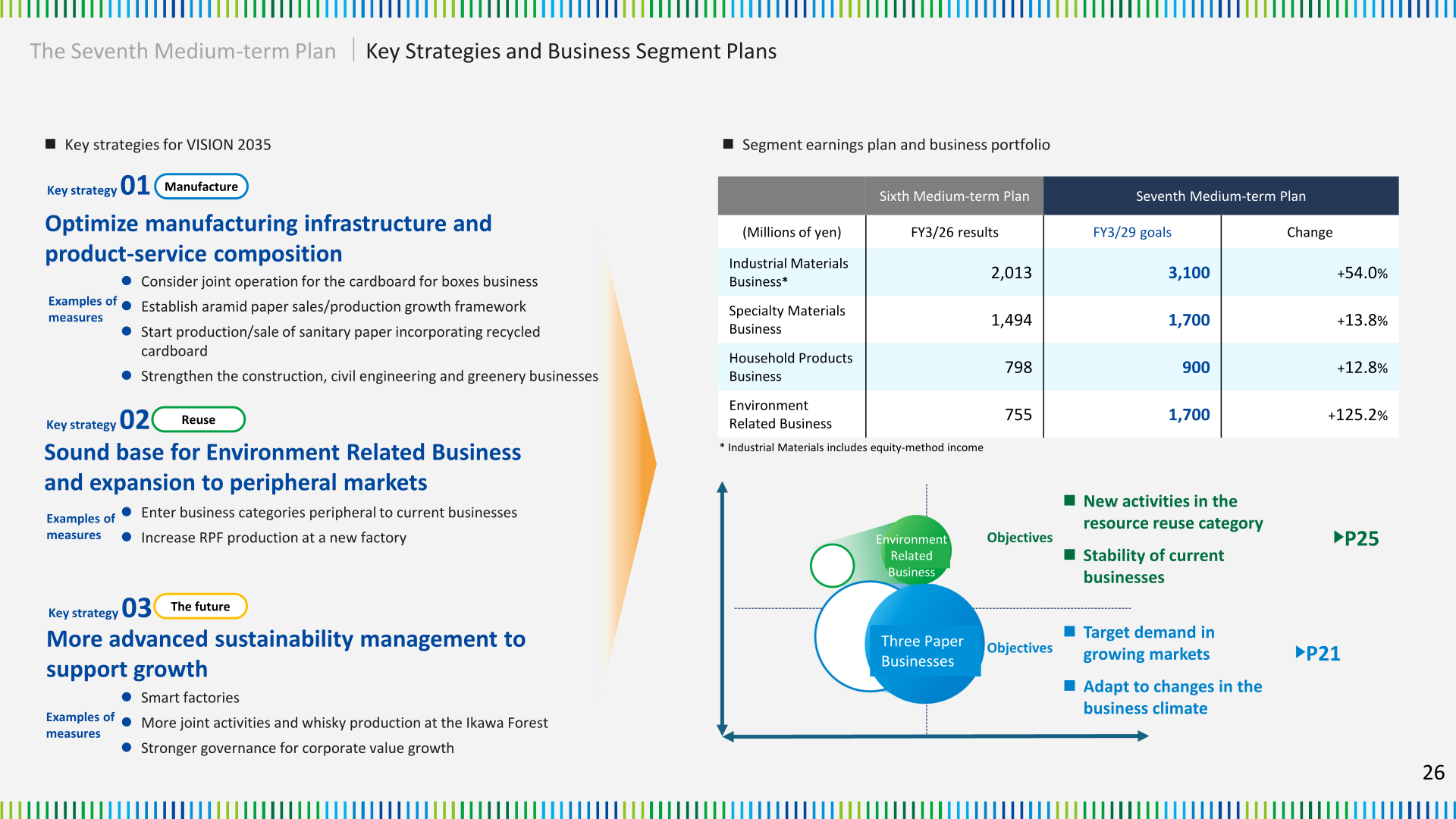This screenshot has width=1456, height=819.
Task: Select the 'Three Paper Businesses' blue circle
Action: click(x=924, y=645)
